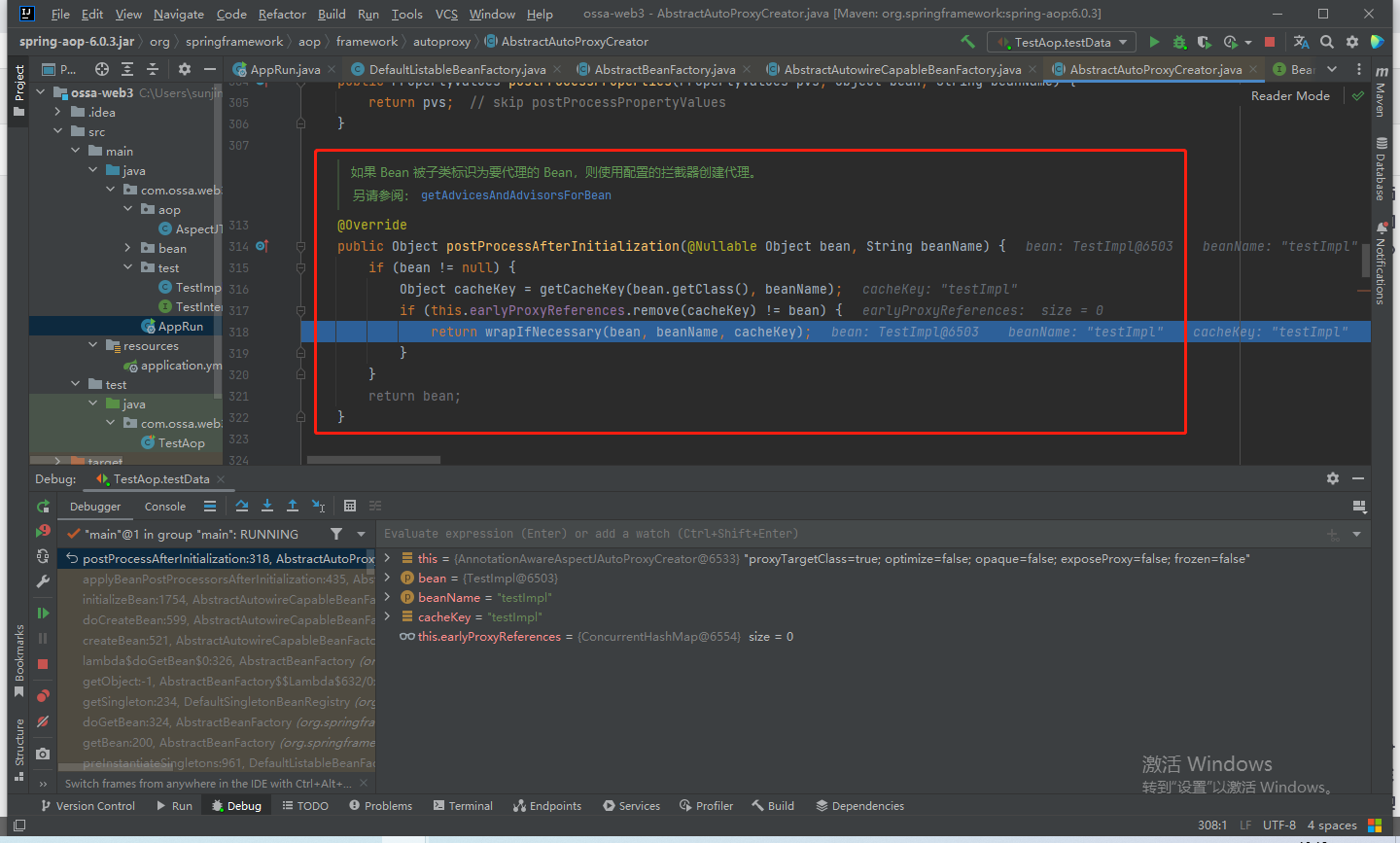The width and height of the screenshot is (1400, 843).
Task: Open Evaluate Expression calculator icon
Action: pos(350,506)
